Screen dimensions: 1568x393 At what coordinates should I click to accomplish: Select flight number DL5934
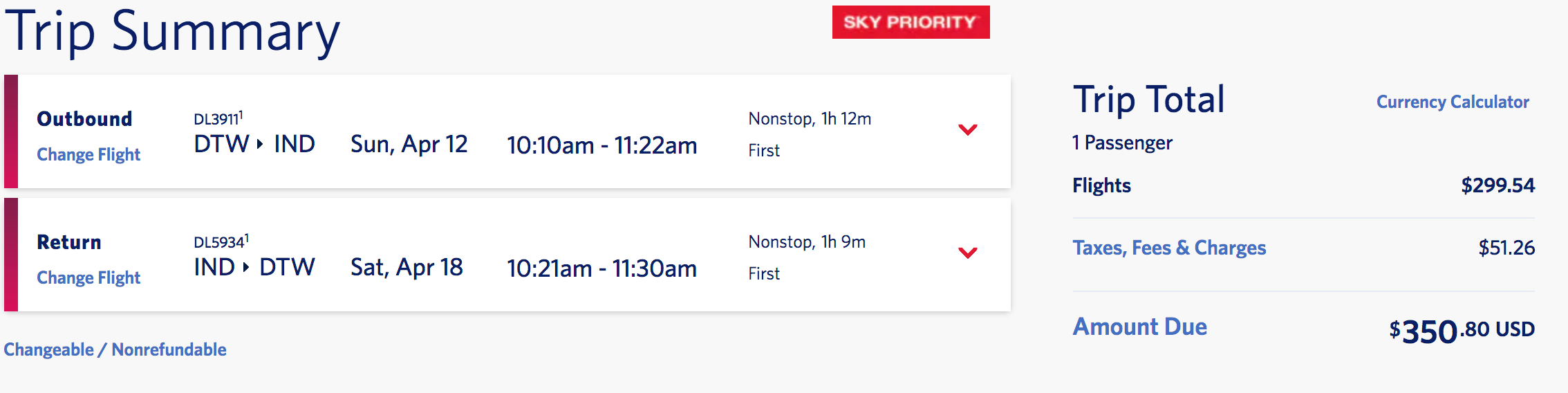coord(220,242)
